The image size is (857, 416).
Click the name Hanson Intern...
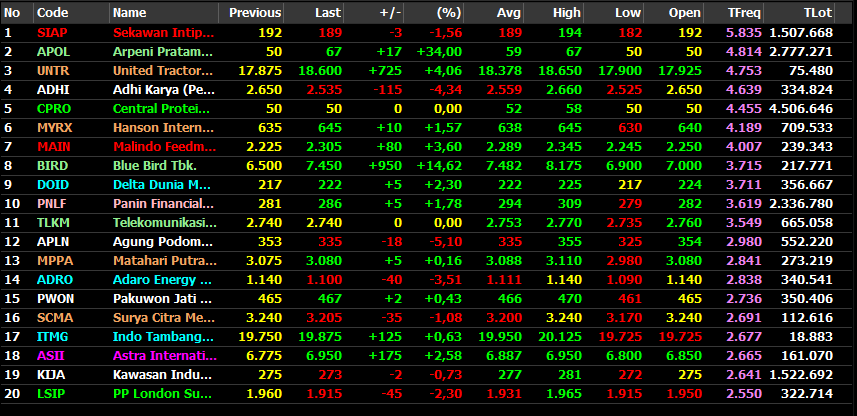click(163, 128)
